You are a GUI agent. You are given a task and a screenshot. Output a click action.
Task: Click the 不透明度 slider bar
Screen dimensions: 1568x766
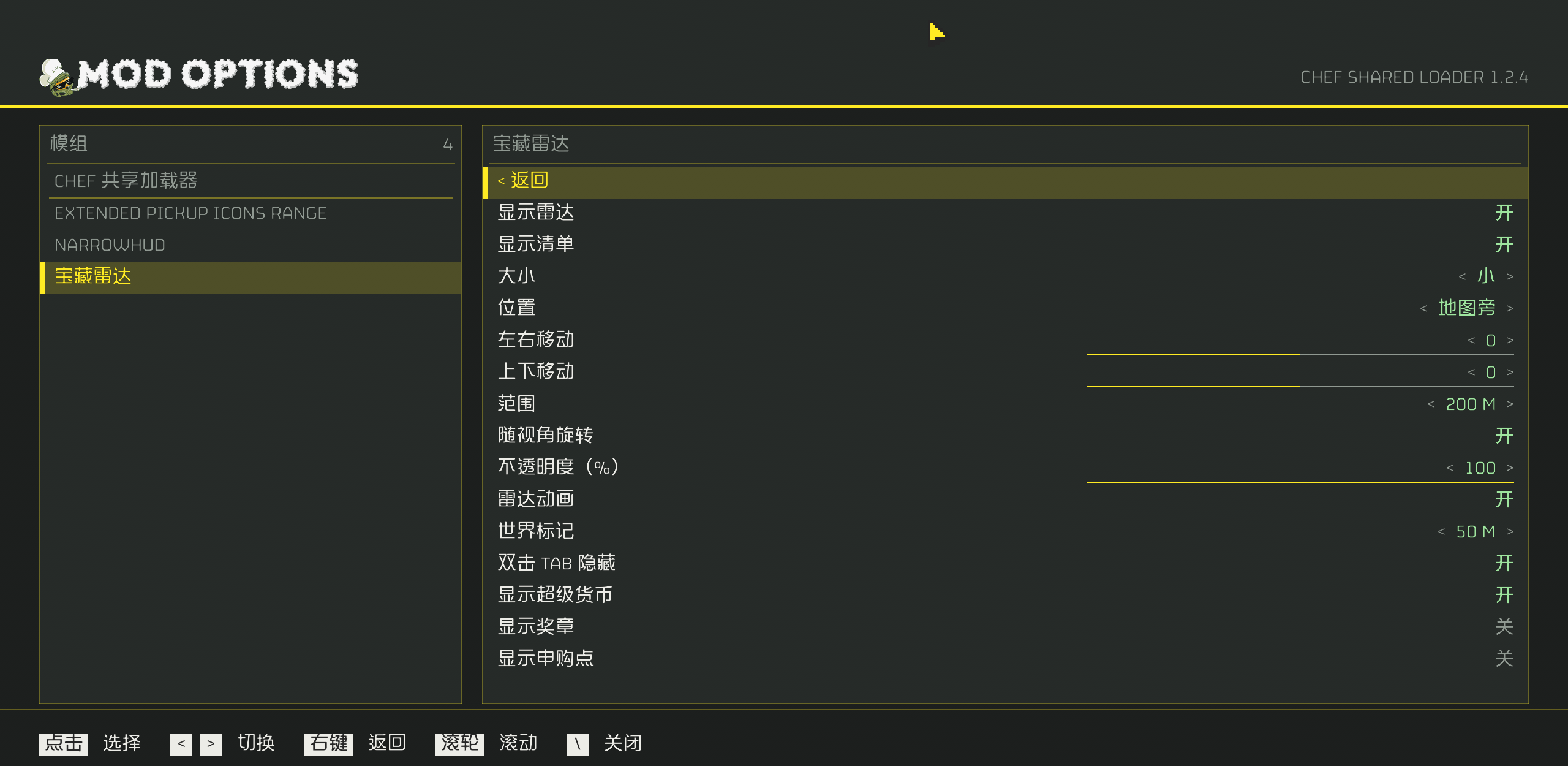tap(1300, 482)
